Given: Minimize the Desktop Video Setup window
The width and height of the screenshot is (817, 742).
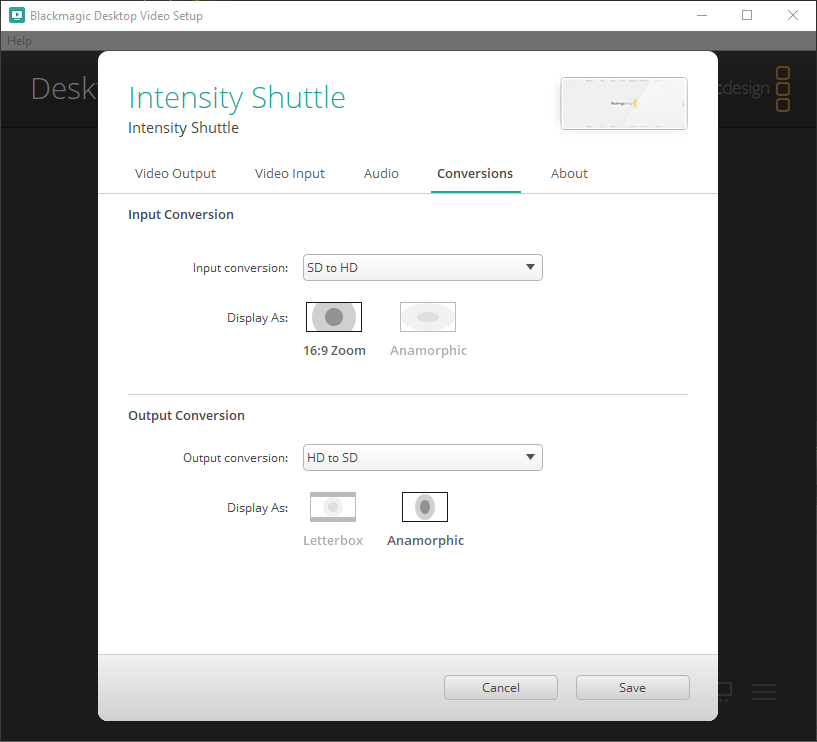Looking at the screenshot, I should click(x=702, y=15).
